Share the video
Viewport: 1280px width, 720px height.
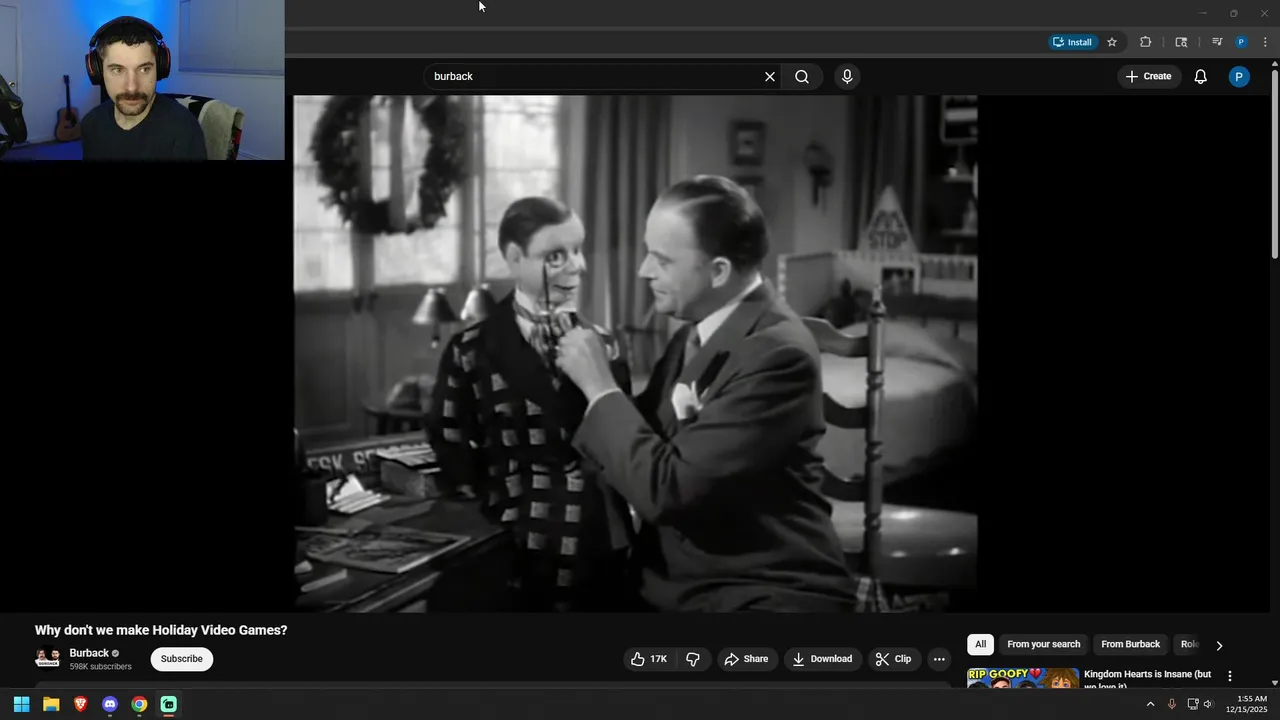[746, 659]
